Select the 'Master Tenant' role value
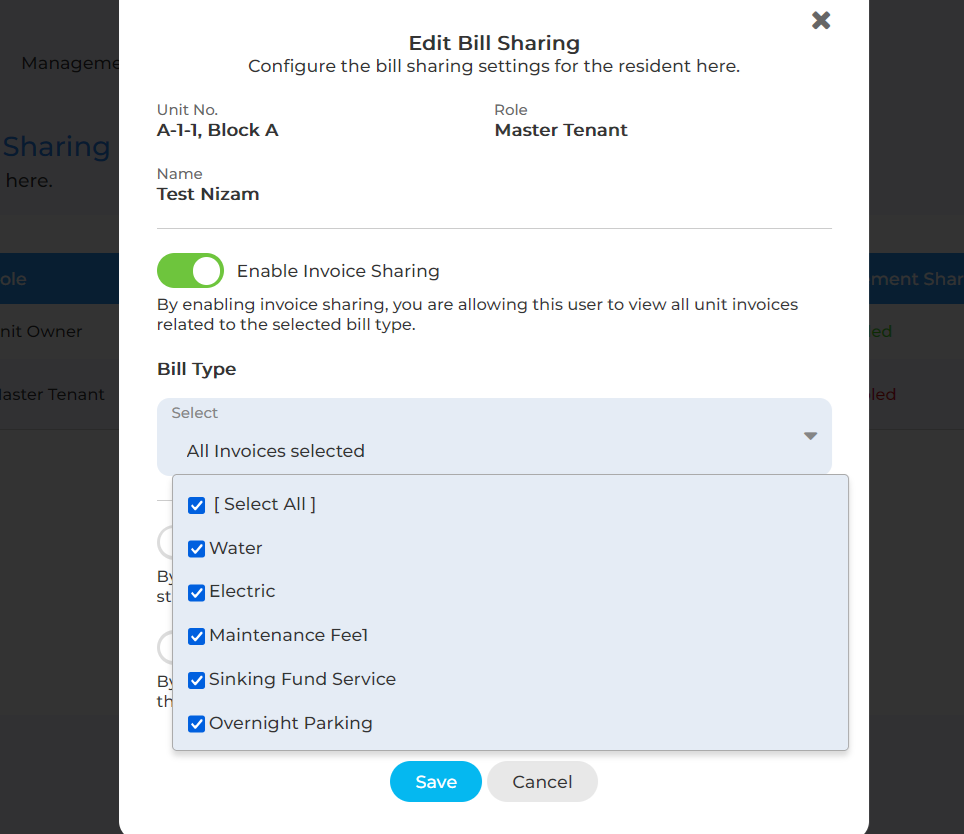Viewport: 964px width, 834px height. pyautogui.click(x=561, y=130)
